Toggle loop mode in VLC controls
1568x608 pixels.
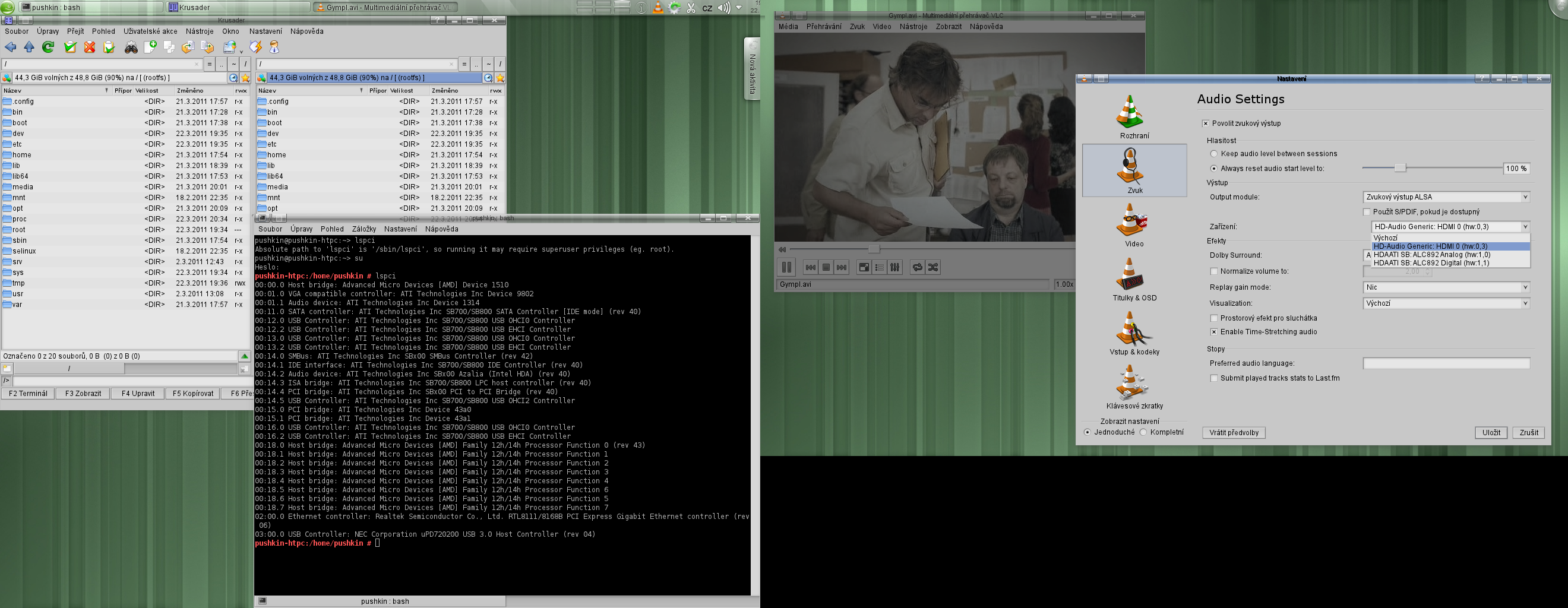point(917,267)
